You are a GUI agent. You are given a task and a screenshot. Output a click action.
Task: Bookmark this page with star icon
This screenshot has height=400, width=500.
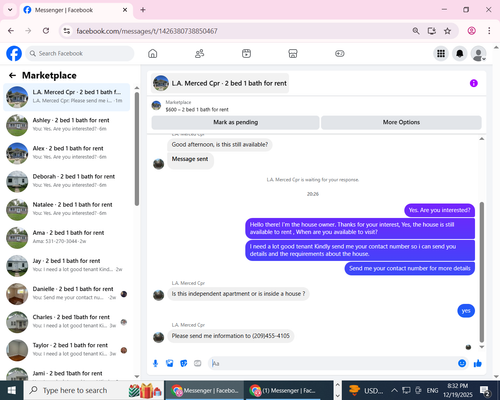point(447,31)
